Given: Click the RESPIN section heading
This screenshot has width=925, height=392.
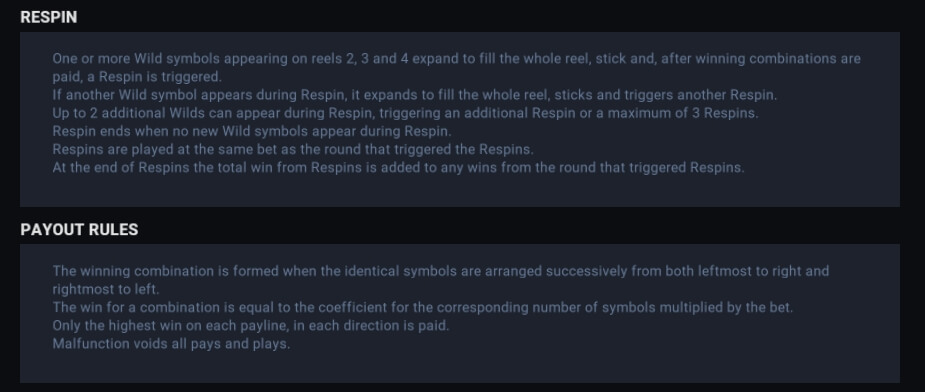Looking at the screenshot, I should [x=48, y=17].
